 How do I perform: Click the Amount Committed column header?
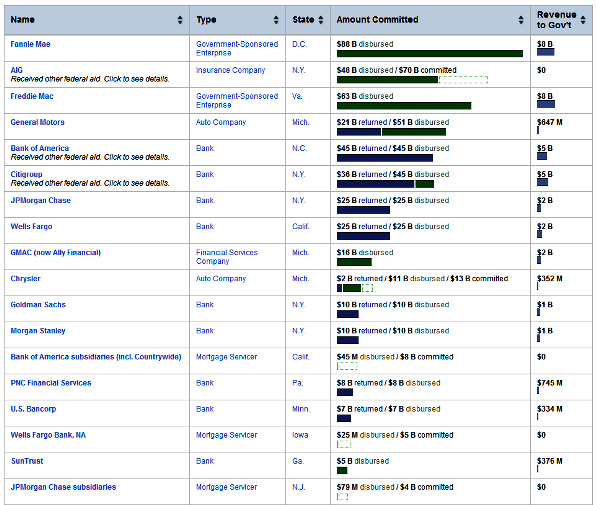click(430, 20)
